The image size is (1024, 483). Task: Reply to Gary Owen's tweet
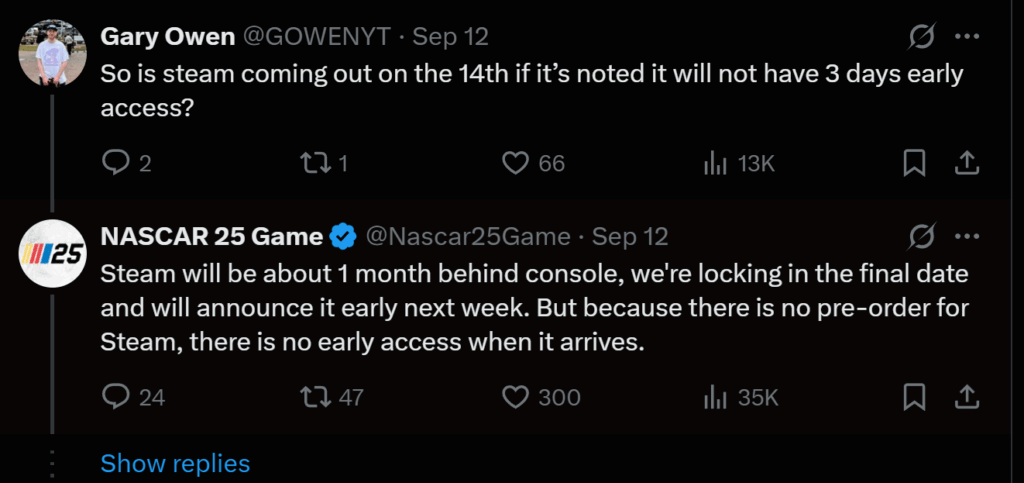(116, 163)
